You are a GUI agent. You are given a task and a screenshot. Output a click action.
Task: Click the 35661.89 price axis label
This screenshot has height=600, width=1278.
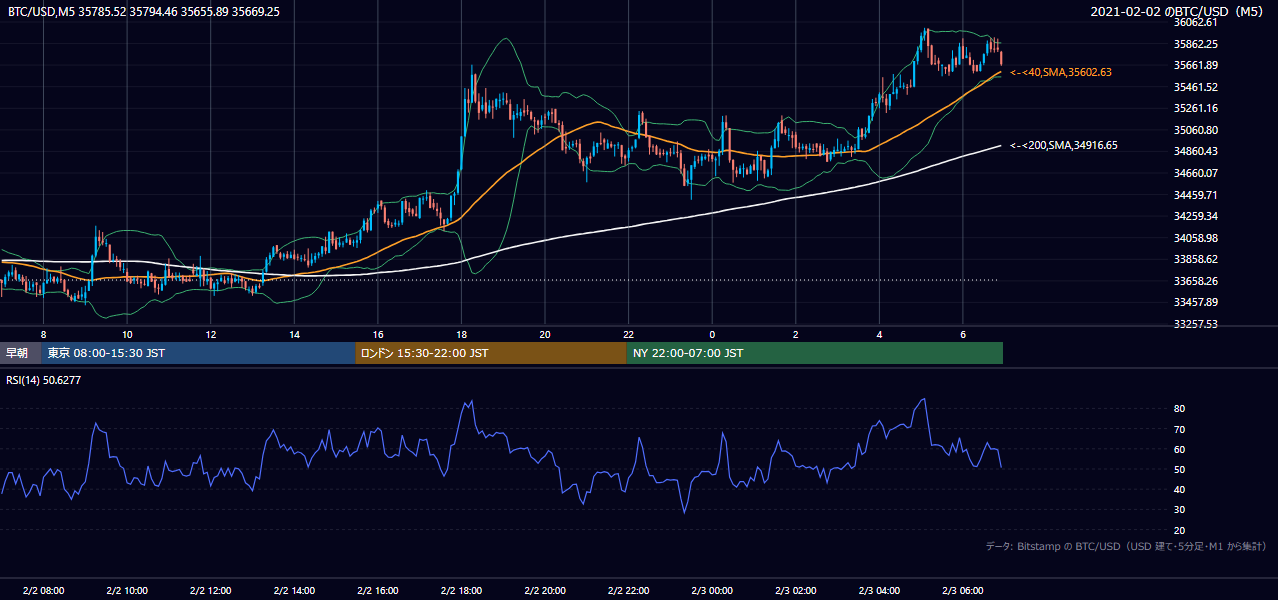tap(1196, 65)
